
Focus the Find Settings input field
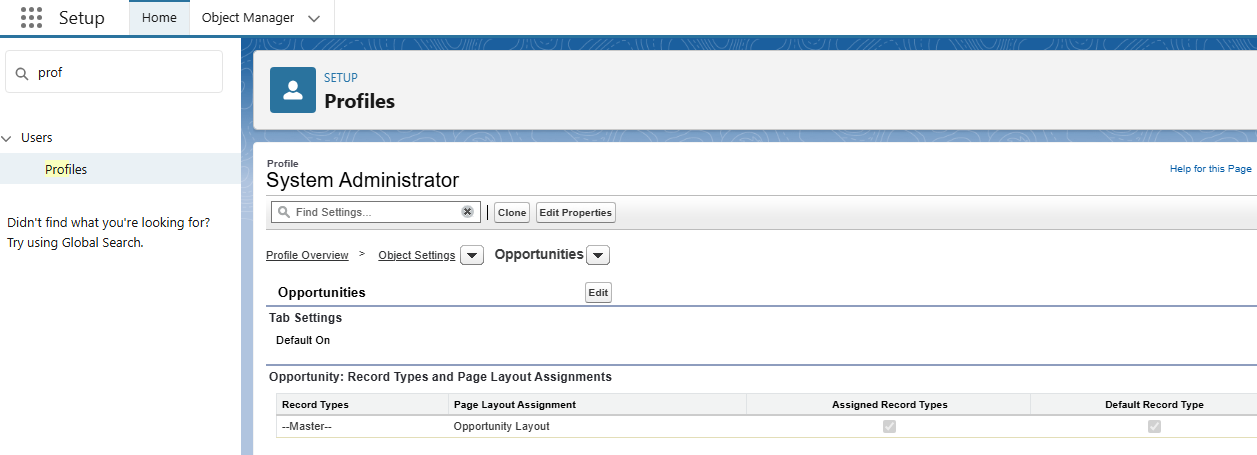pos(377,212)
